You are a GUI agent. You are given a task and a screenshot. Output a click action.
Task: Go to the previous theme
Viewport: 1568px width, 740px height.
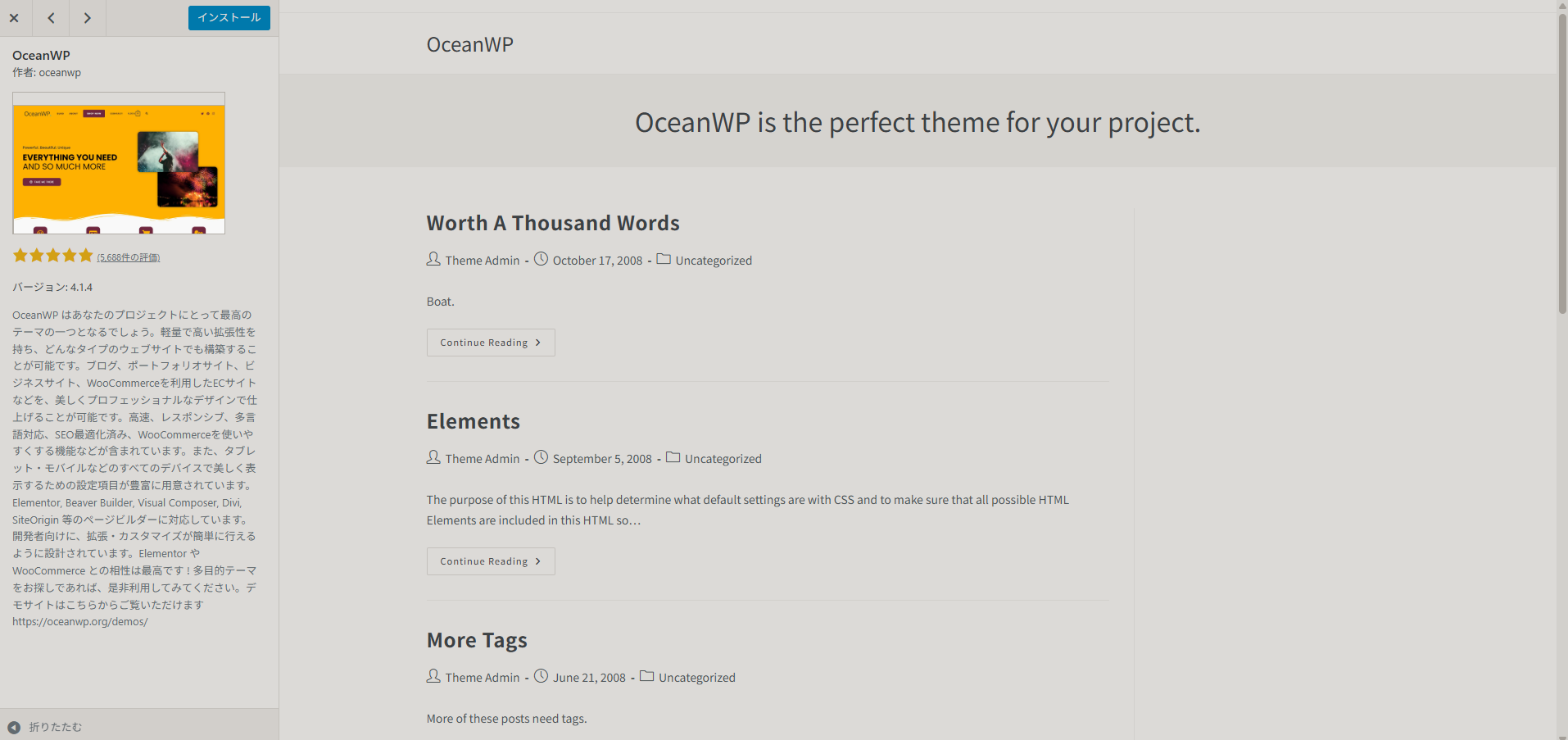click(x=51, y=18)
